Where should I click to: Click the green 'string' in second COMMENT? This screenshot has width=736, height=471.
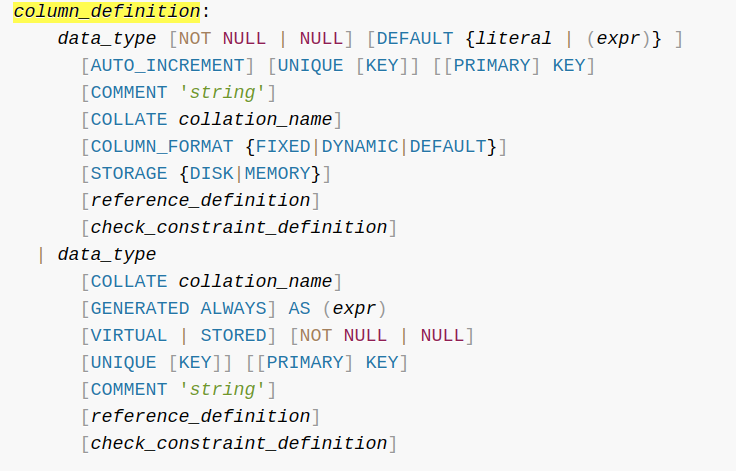pyautogui.click(x=222, y=389)
